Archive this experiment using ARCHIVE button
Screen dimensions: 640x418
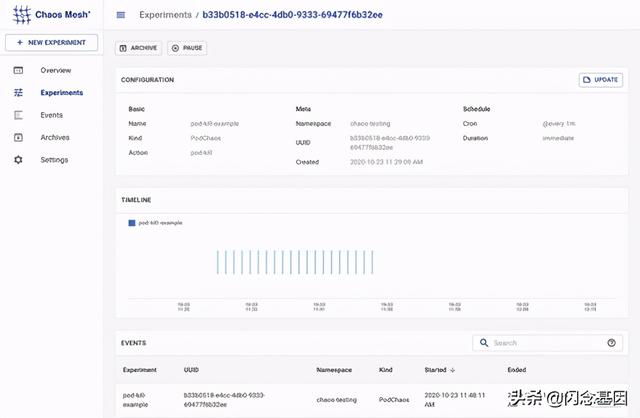[x=138, y=47]
